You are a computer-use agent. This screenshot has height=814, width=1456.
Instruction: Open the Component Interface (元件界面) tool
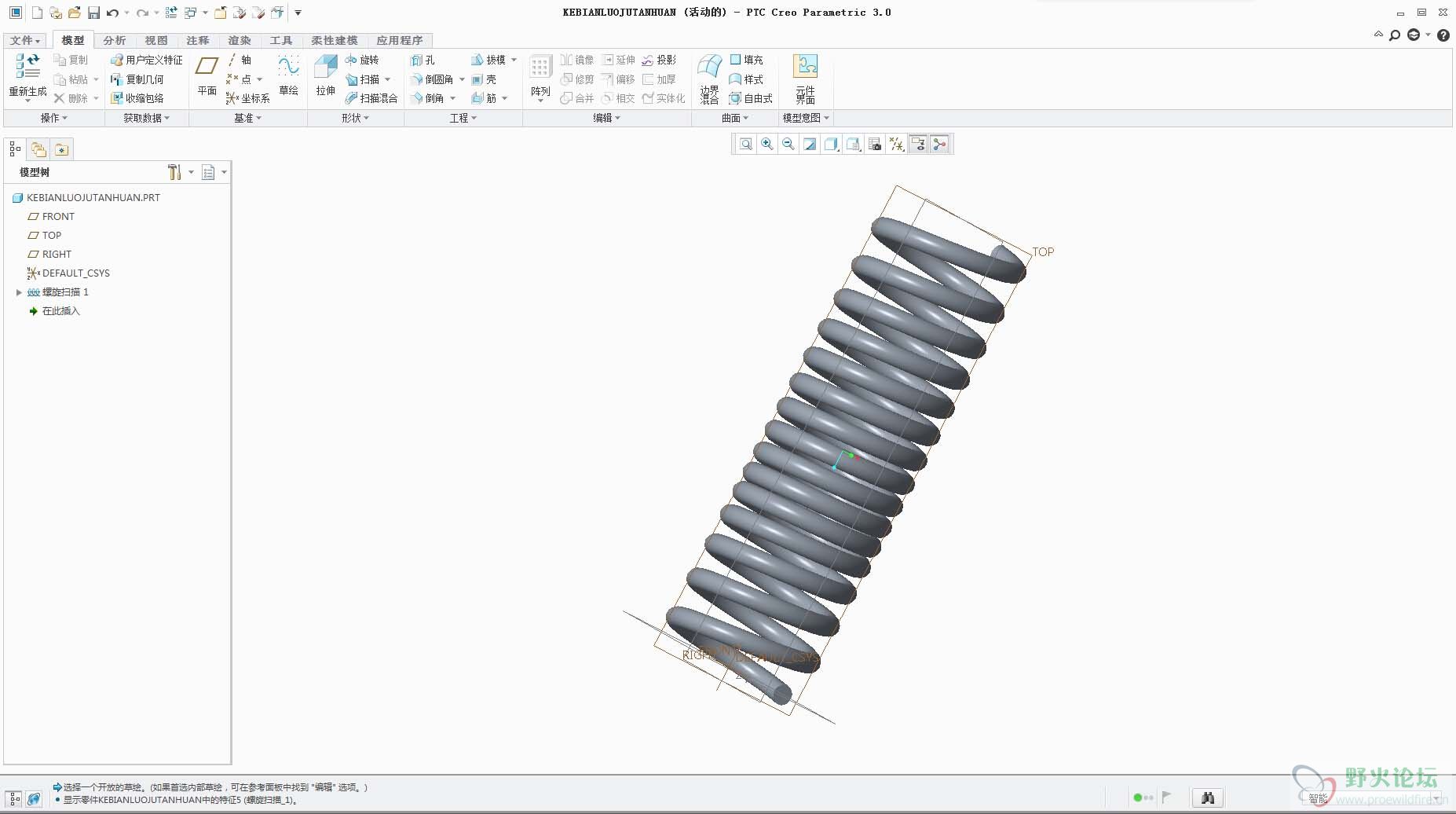click(805, 79)
